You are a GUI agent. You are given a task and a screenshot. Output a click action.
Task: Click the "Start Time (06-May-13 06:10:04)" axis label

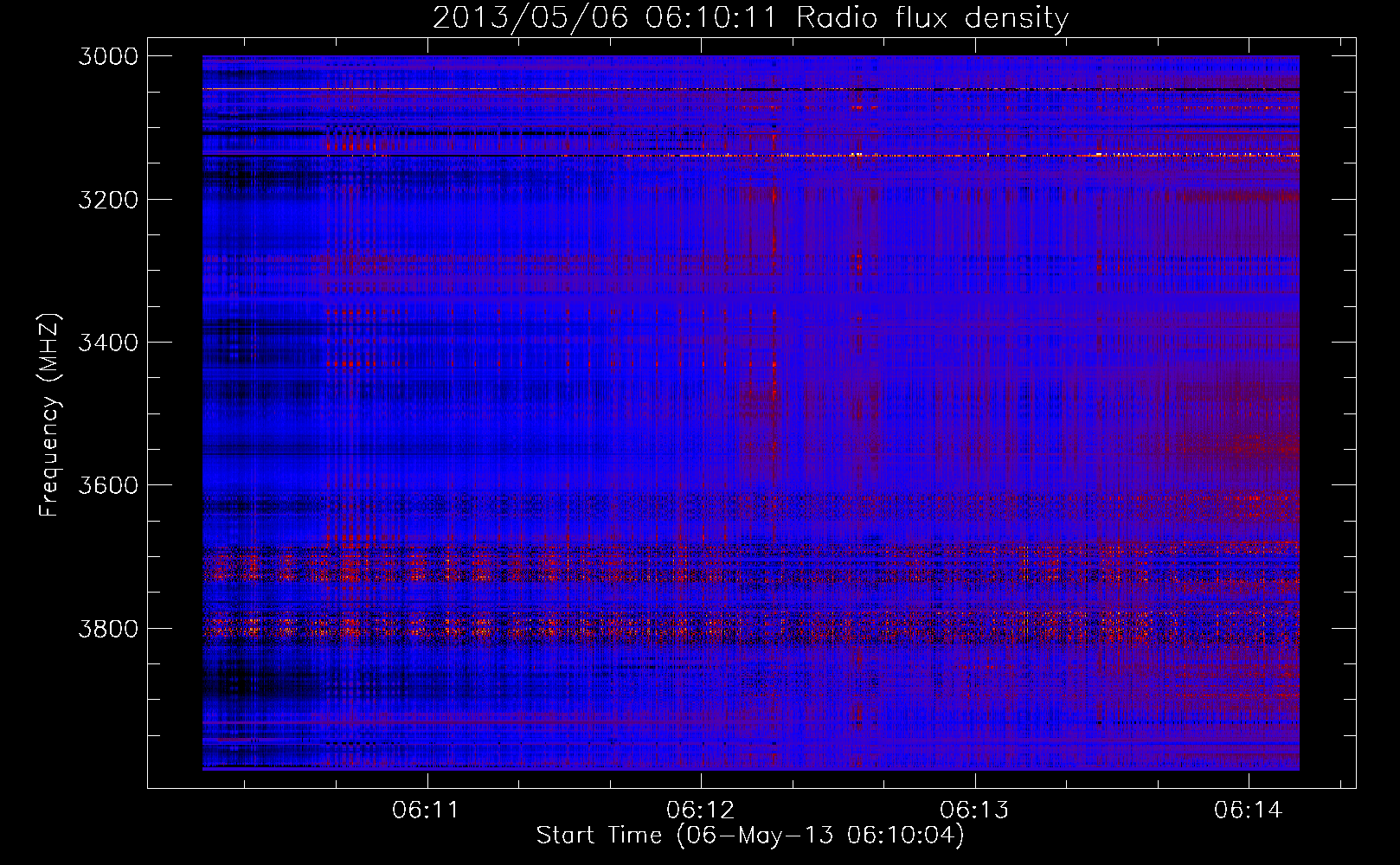coord(749,836)
